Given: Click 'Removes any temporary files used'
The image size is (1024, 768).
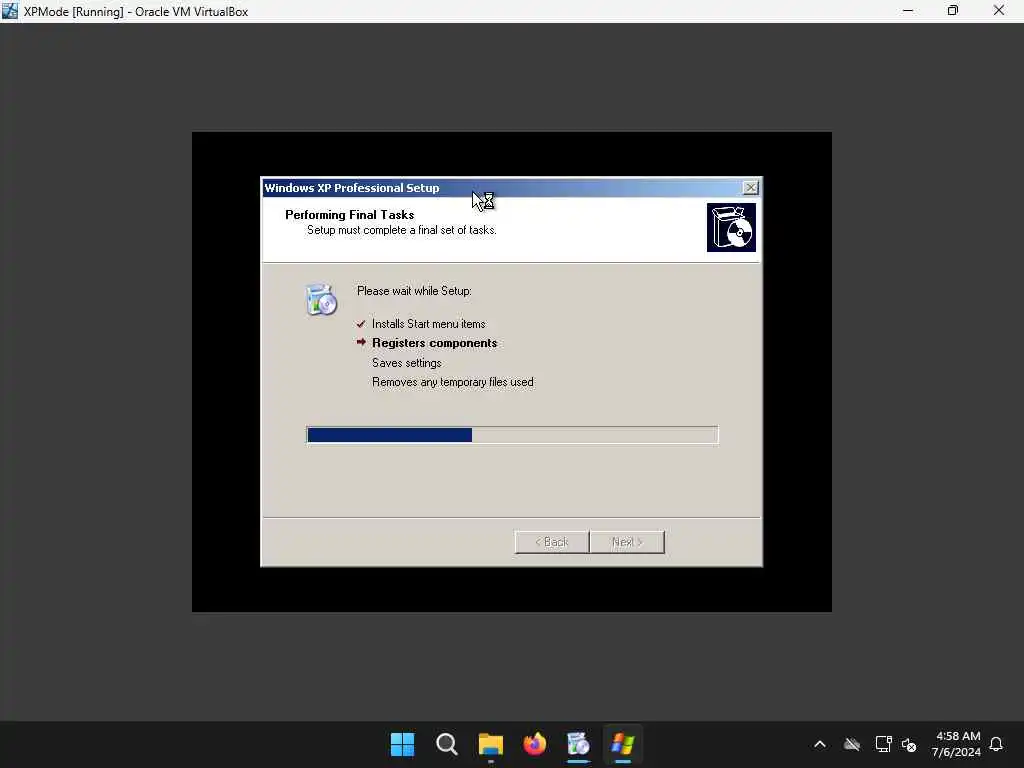Looking at the screenshot, I should pyautogui.click(x=453, y=382).
